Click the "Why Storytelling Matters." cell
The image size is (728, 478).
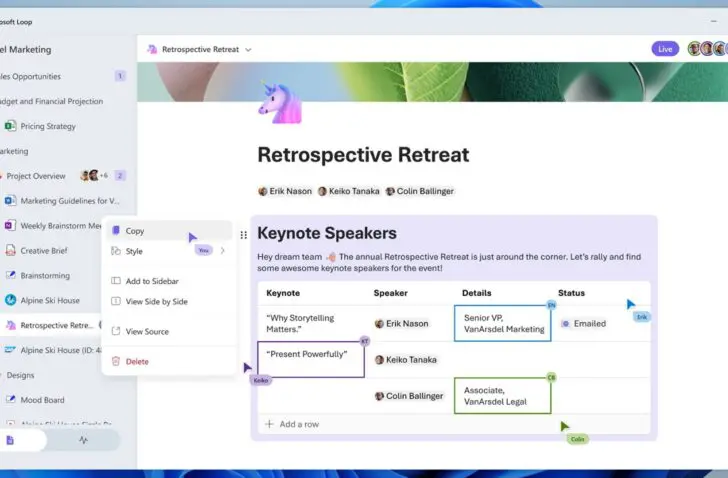click(311, 323)
